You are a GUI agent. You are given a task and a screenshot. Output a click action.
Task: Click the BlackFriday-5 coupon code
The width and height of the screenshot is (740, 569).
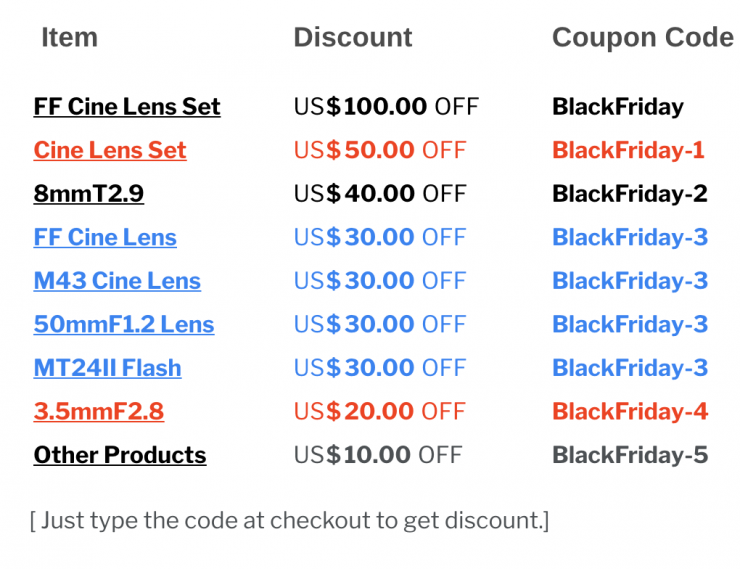(630, 455)
